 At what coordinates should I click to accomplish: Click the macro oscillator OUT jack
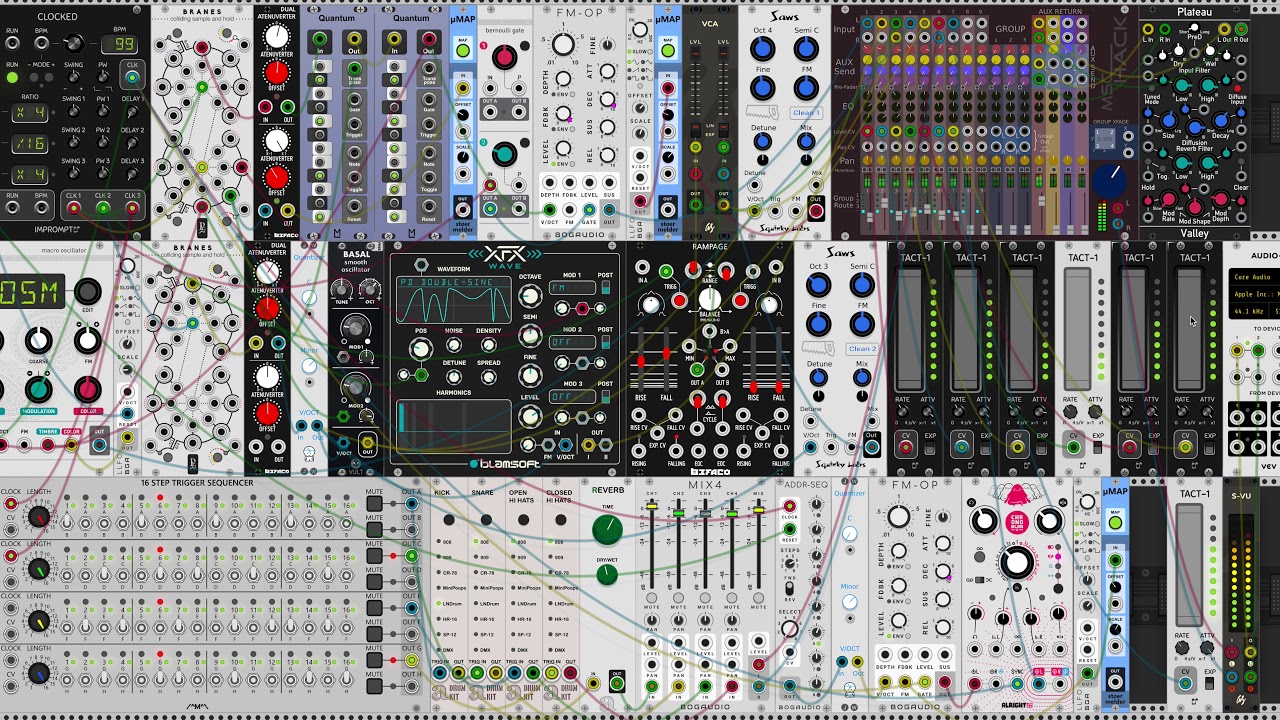tap(99, 445)
